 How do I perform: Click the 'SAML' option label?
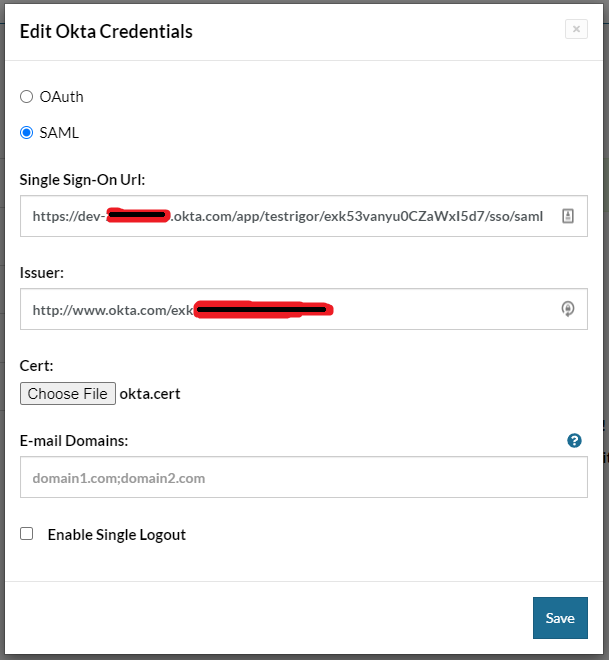click(x=59, y=133)
